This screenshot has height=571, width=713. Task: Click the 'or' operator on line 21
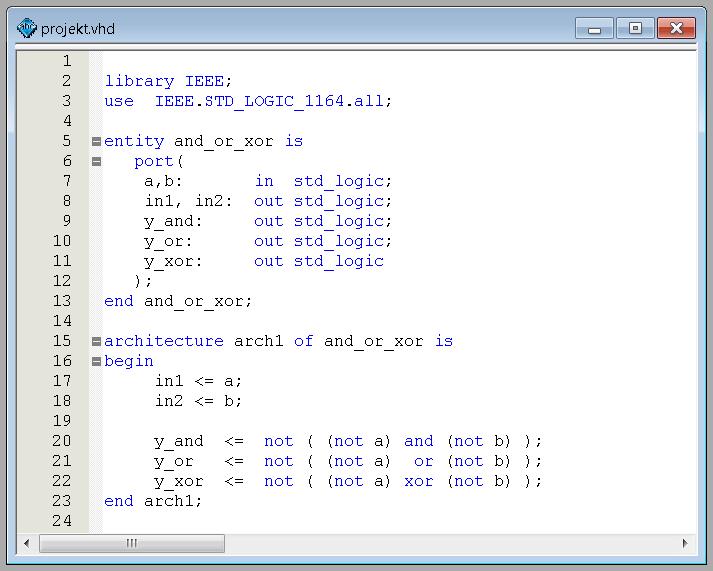tap(424, 461)
